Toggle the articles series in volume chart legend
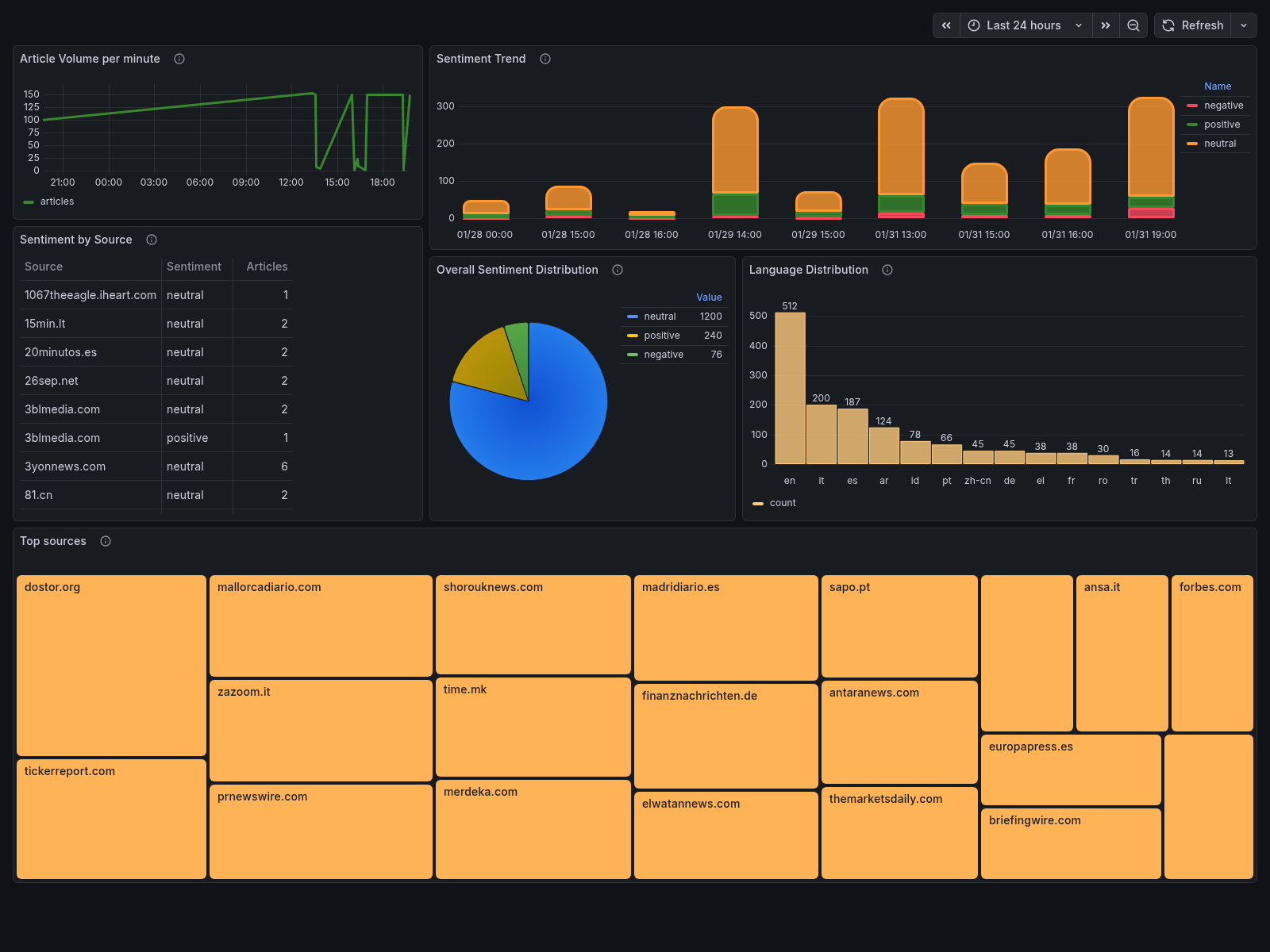Viewport: 1270px width, 952px height. click(x=57, y=201)
